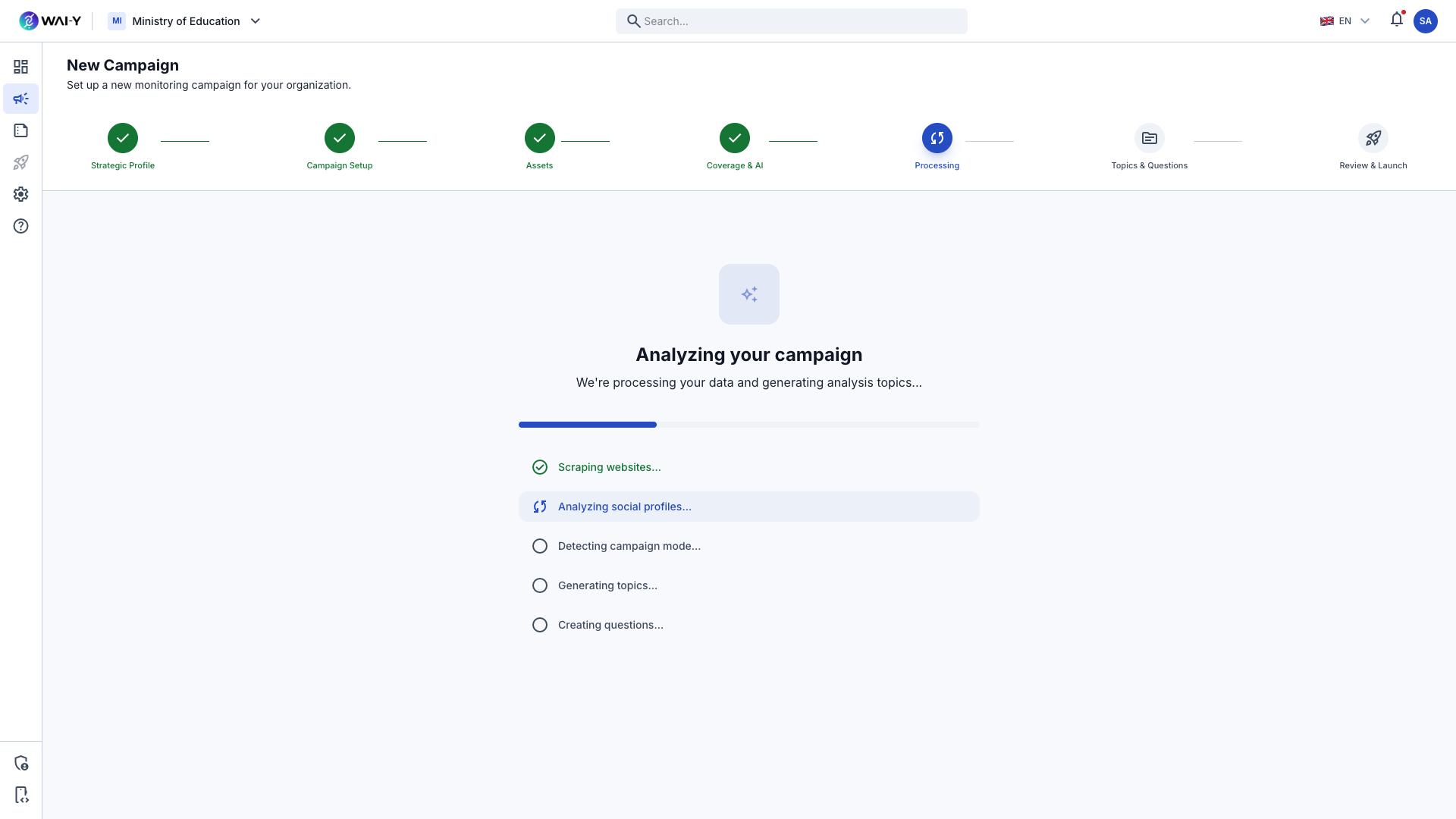Screen dimensions: 1456x819
Task: Click the mobile developer code icon in sidebar
Action: (20, 795)
